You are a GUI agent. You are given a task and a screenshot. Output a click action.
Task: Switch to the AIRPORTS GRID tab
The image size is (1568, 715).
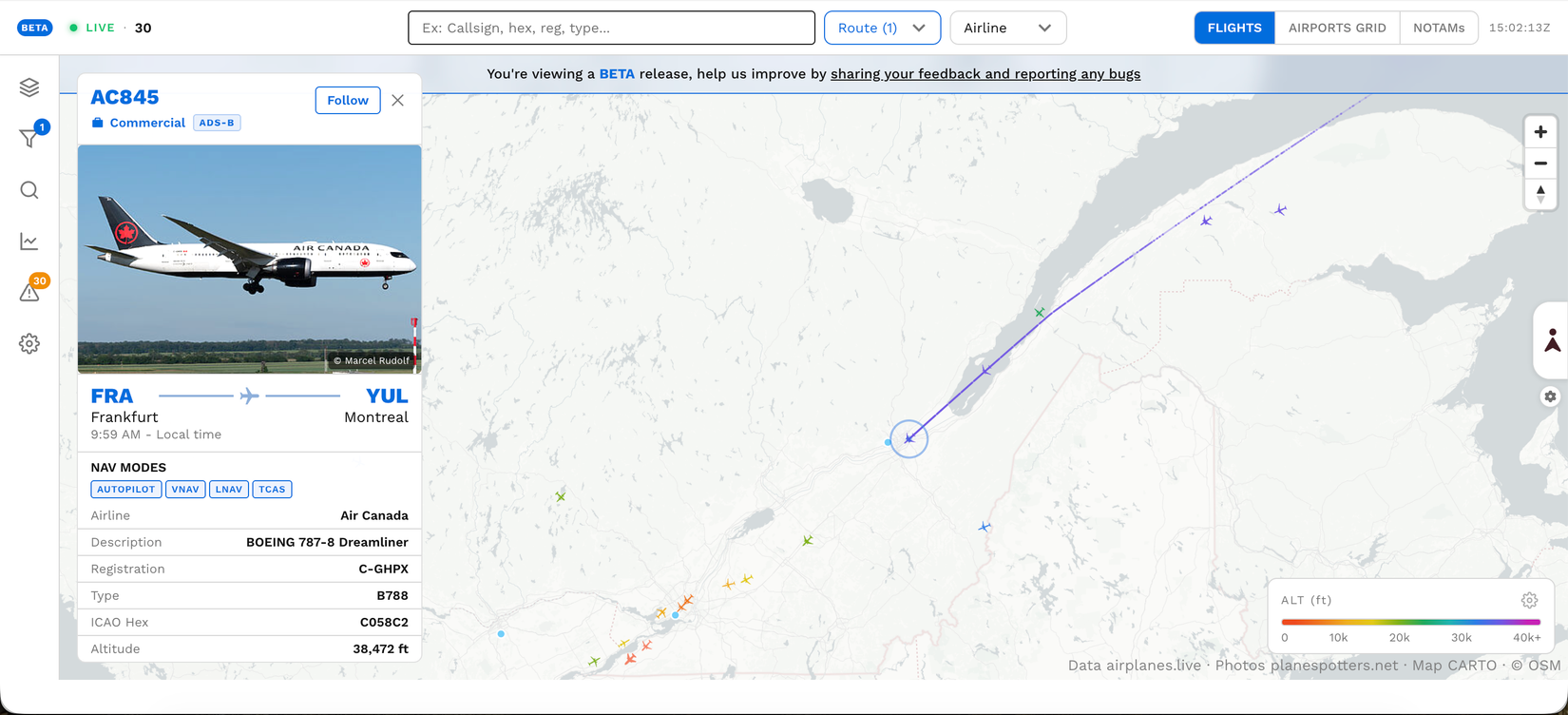[1337, 28]
